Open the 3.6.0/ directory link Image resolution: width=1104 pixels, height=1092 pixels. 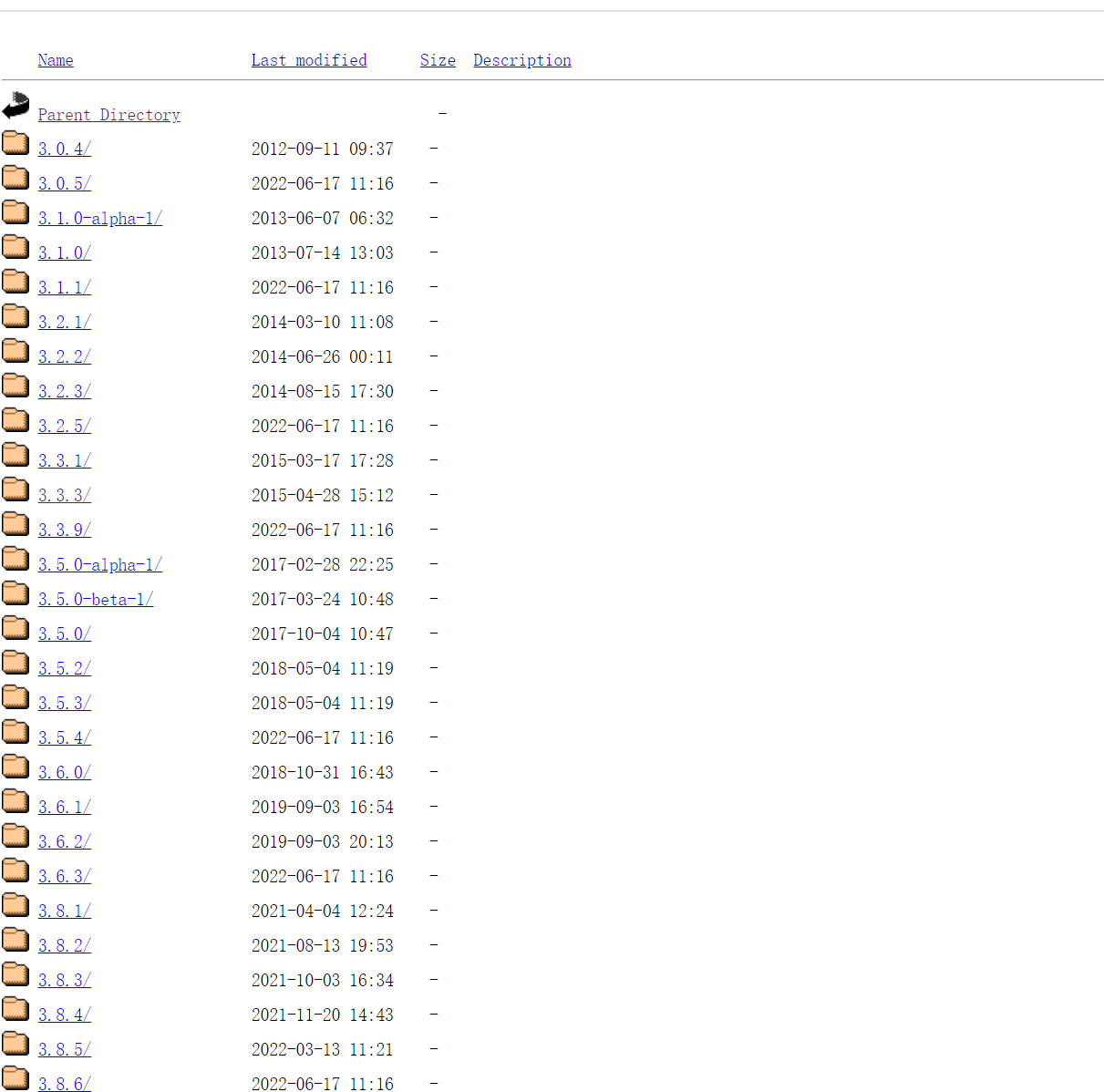pyautogui.click(x=65, y=772)
